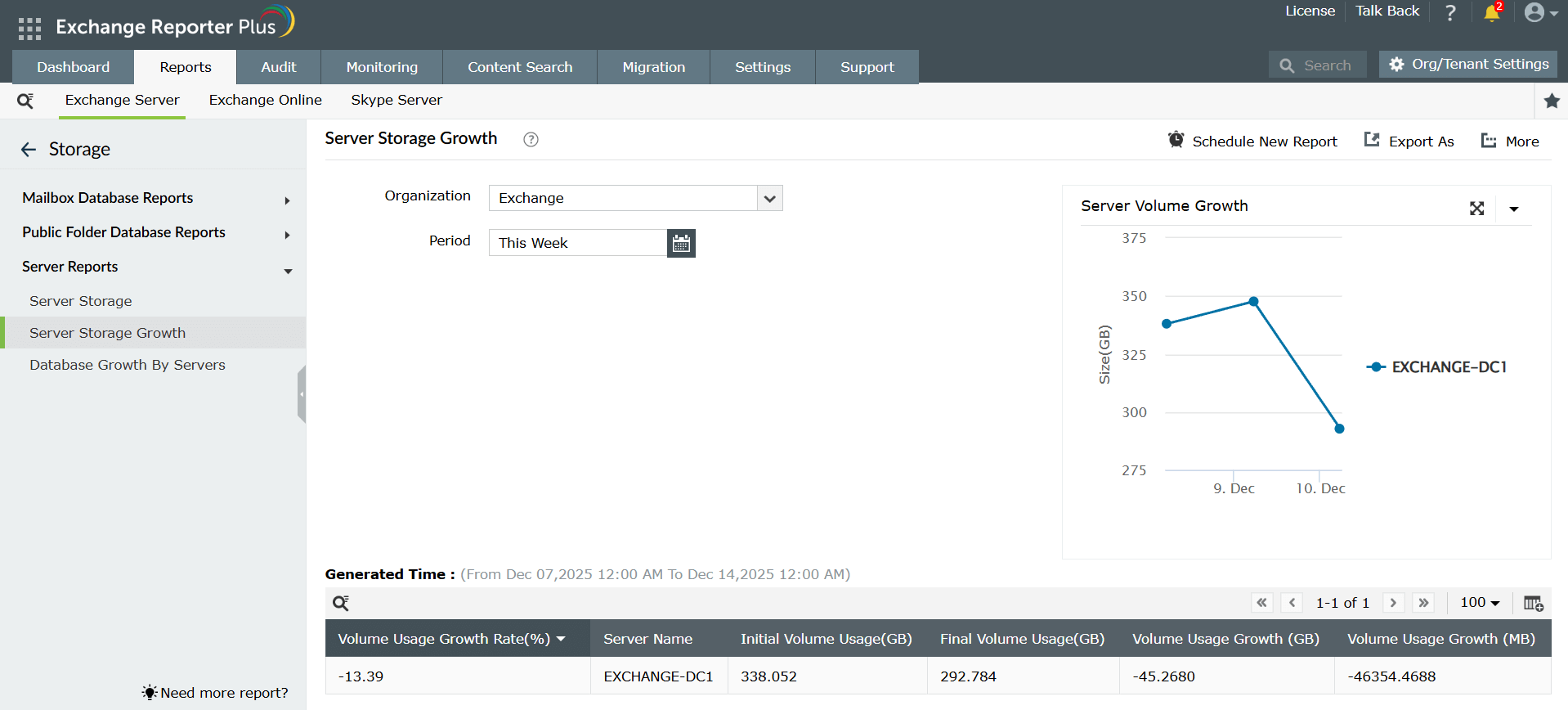Open the Support tab
Image resolution: width=1568 pixels, height=710 pixels.
point(867,67)
